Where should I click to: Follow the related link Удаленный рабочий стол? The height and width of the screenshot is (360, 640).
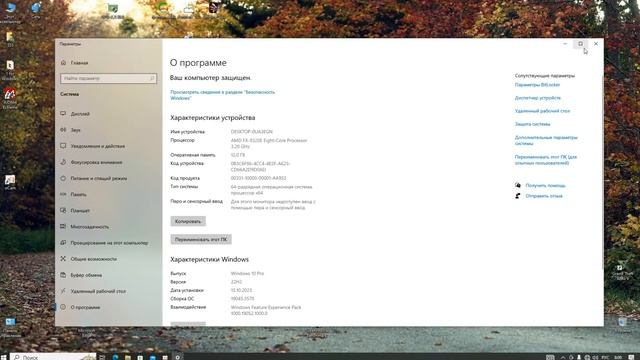542,111
